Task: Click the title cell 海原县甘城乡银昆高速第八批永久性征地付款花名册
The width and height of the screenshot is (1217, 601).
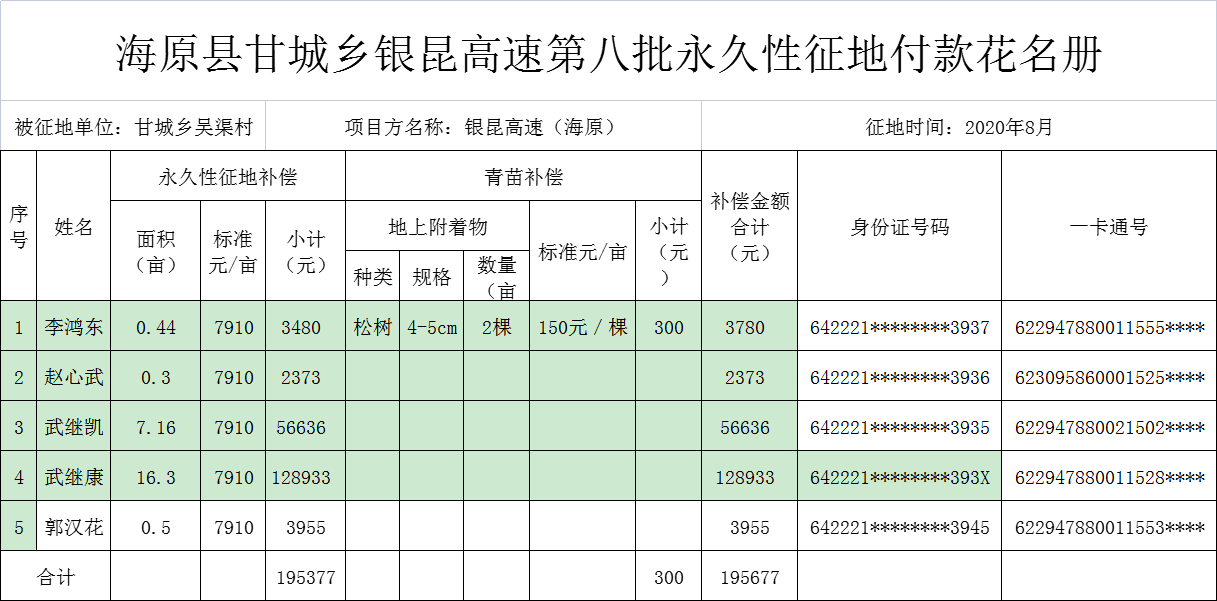Action: click(x=608, y=54)
